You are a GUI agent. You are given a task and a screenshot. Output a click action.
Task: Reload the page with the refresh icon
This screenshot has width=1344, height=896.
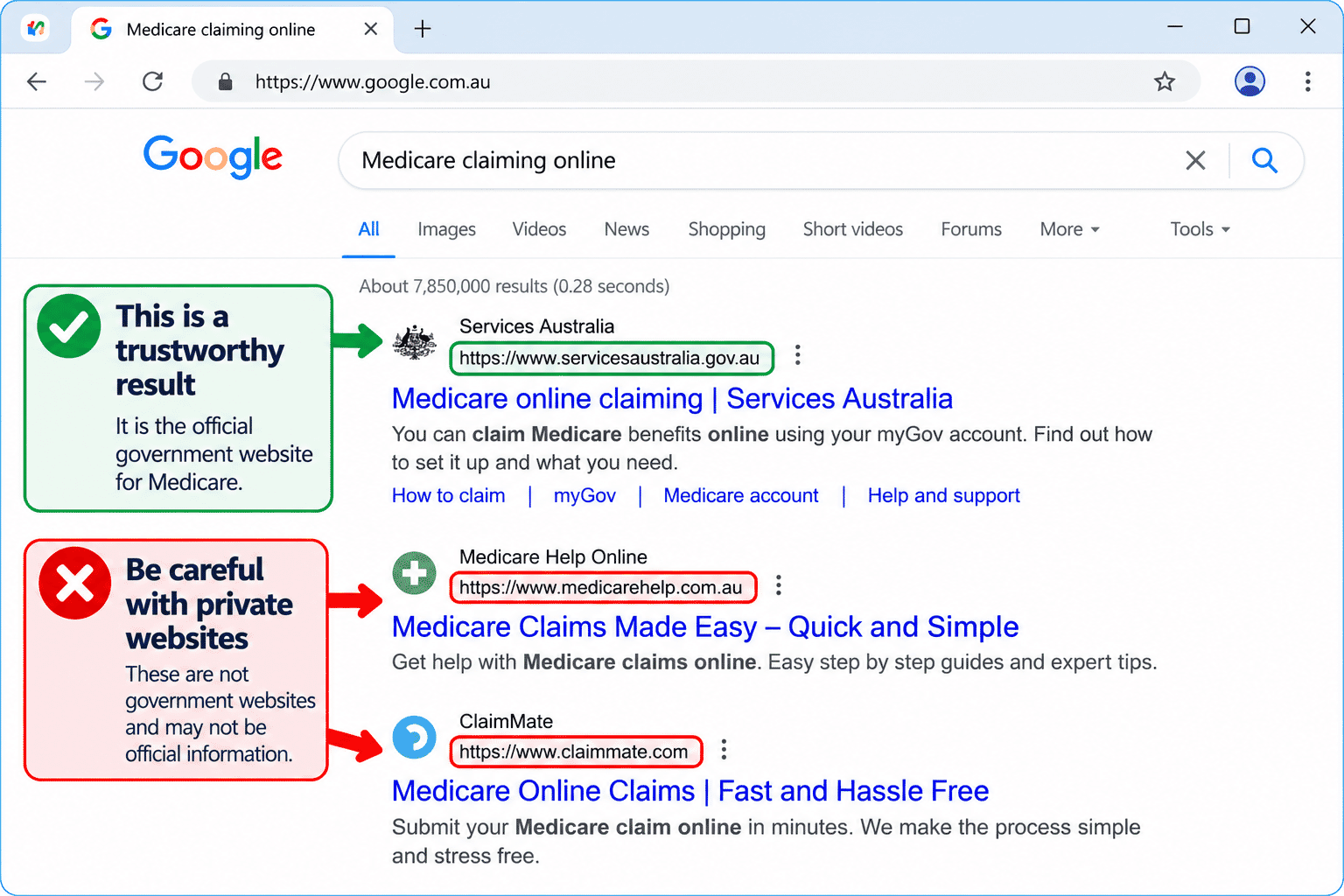(153, 81)
